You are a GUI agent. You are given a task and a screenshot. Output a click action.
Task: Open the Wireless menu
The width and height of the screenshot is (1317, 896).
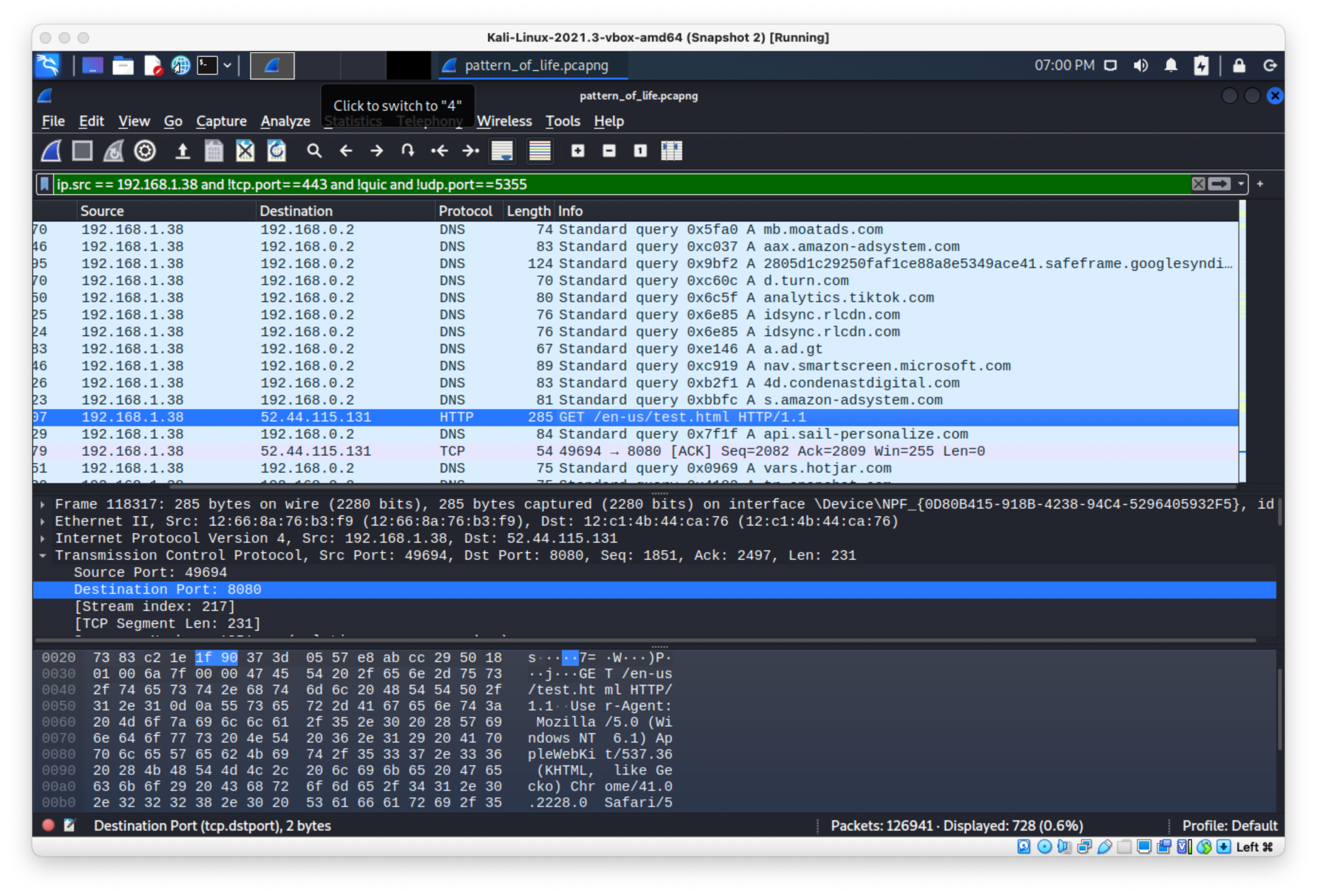(504, 121)
